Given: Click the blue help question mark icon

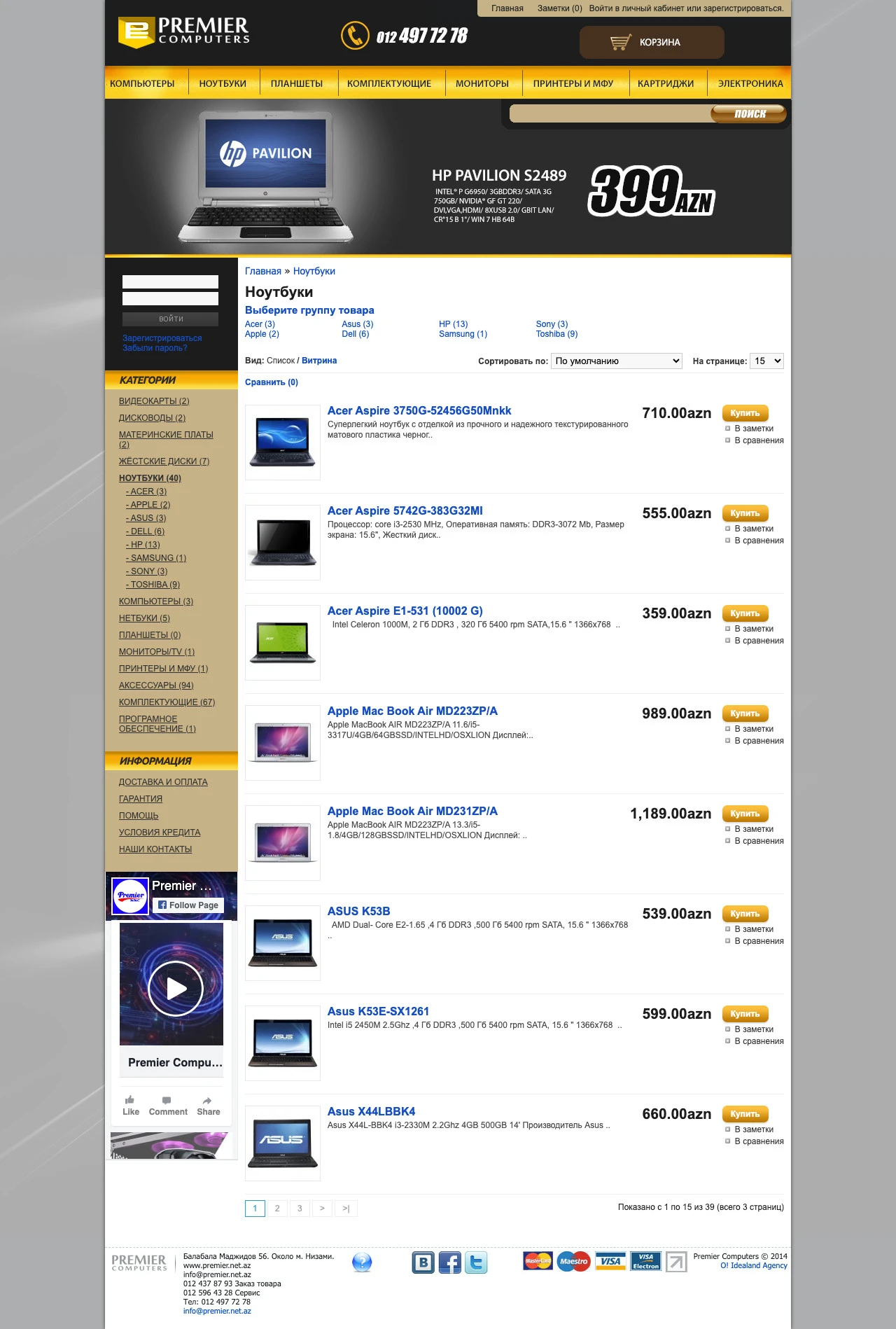Looking at the screenshot, I should tap(362, 1262).
